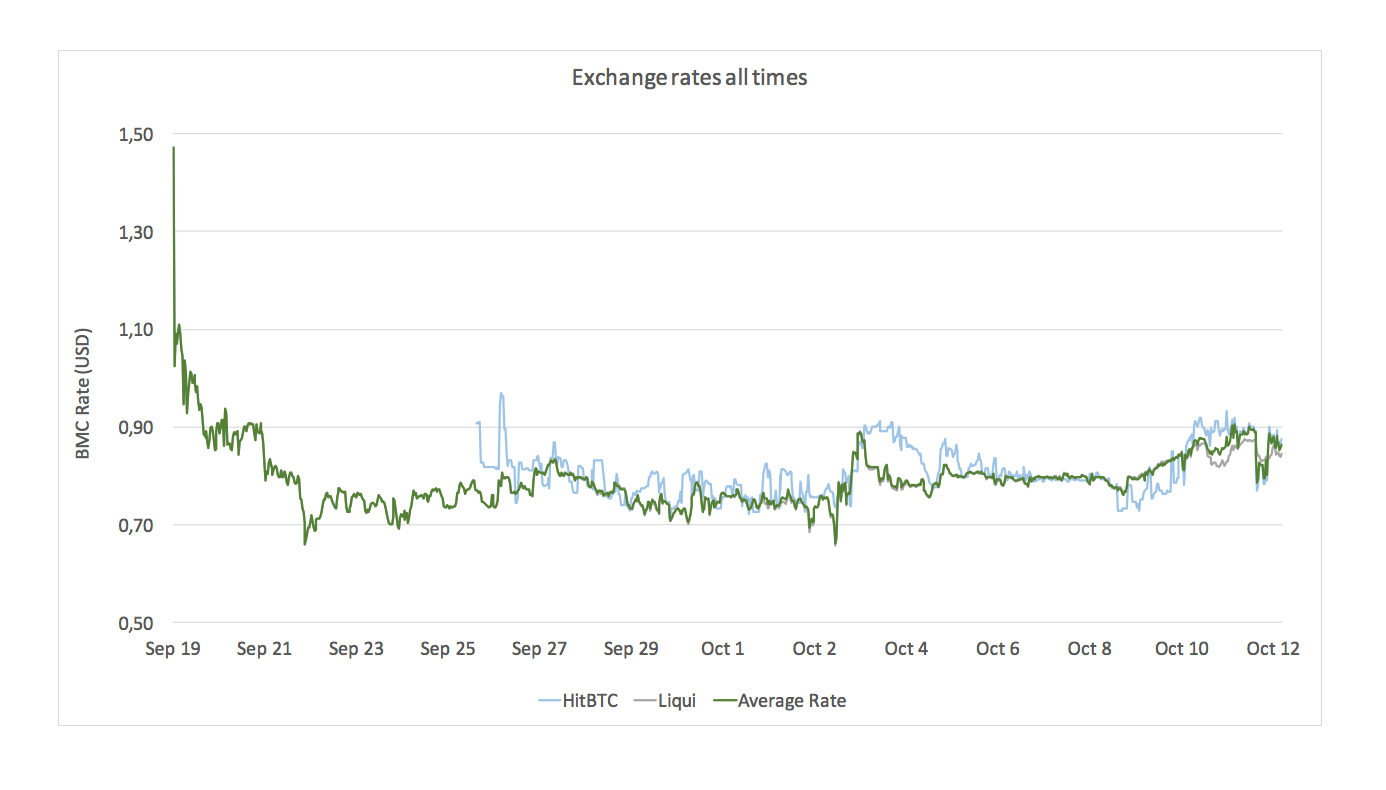Click the 1,30 y-axis label
The width and height of the screenshot is (1386, 790).
coord(137,232)
